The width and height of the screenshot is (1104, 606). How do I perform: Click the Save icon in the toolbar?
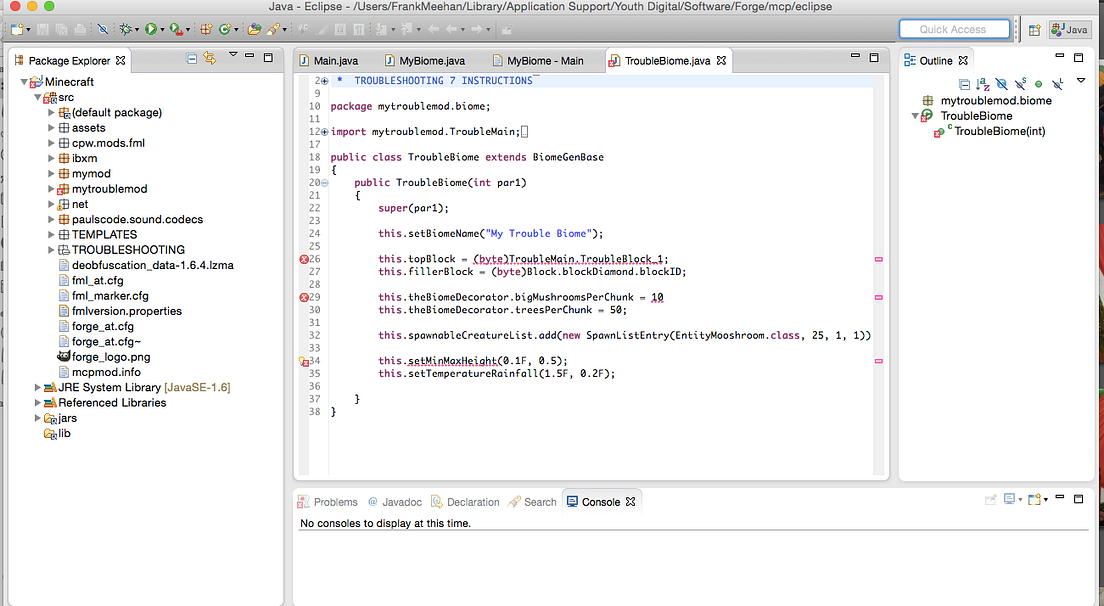click(x=41, y=29)
